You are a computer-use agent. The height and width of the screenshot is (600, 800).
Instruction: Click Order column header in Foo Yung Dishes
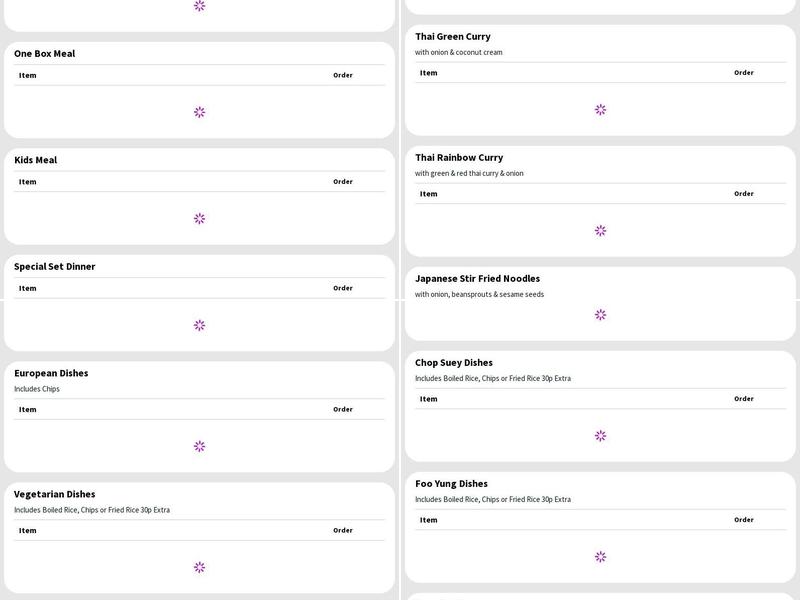pos(744,520)
